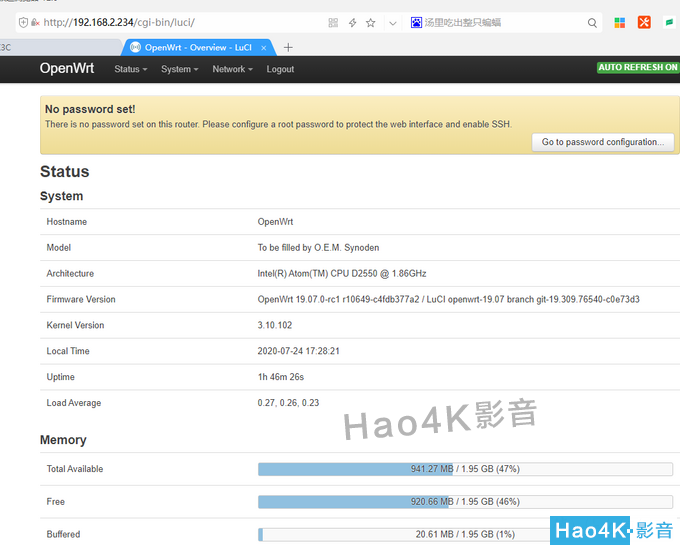This screenshot has width=680, height=549.
Task: Open the System dropdown menu
Action: click(180, 69)
